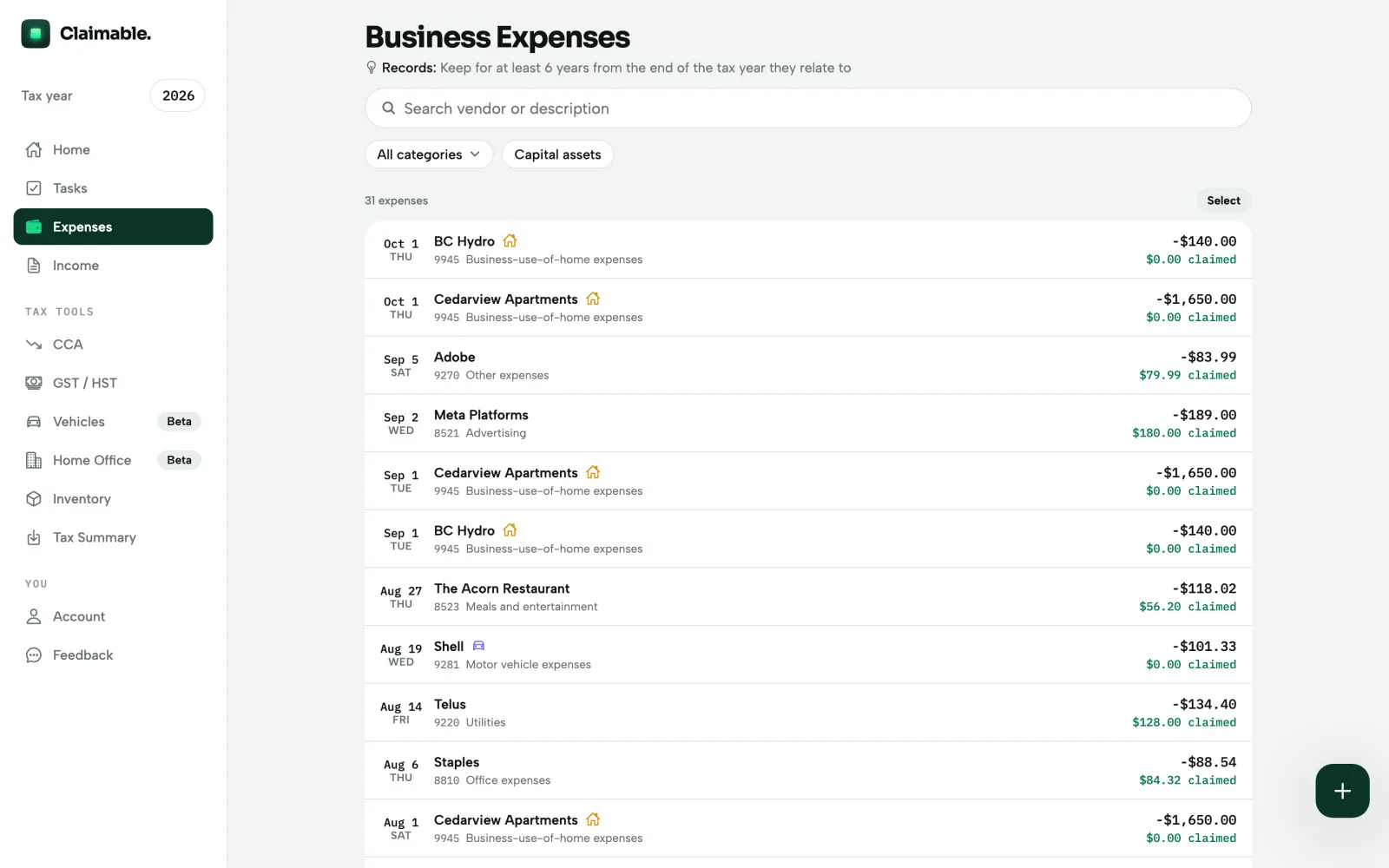Image resolution: width=1389 pixels, height=868 pixels.
Task: Click the Tax Summary download icon
Action: [x=34, y=537]
